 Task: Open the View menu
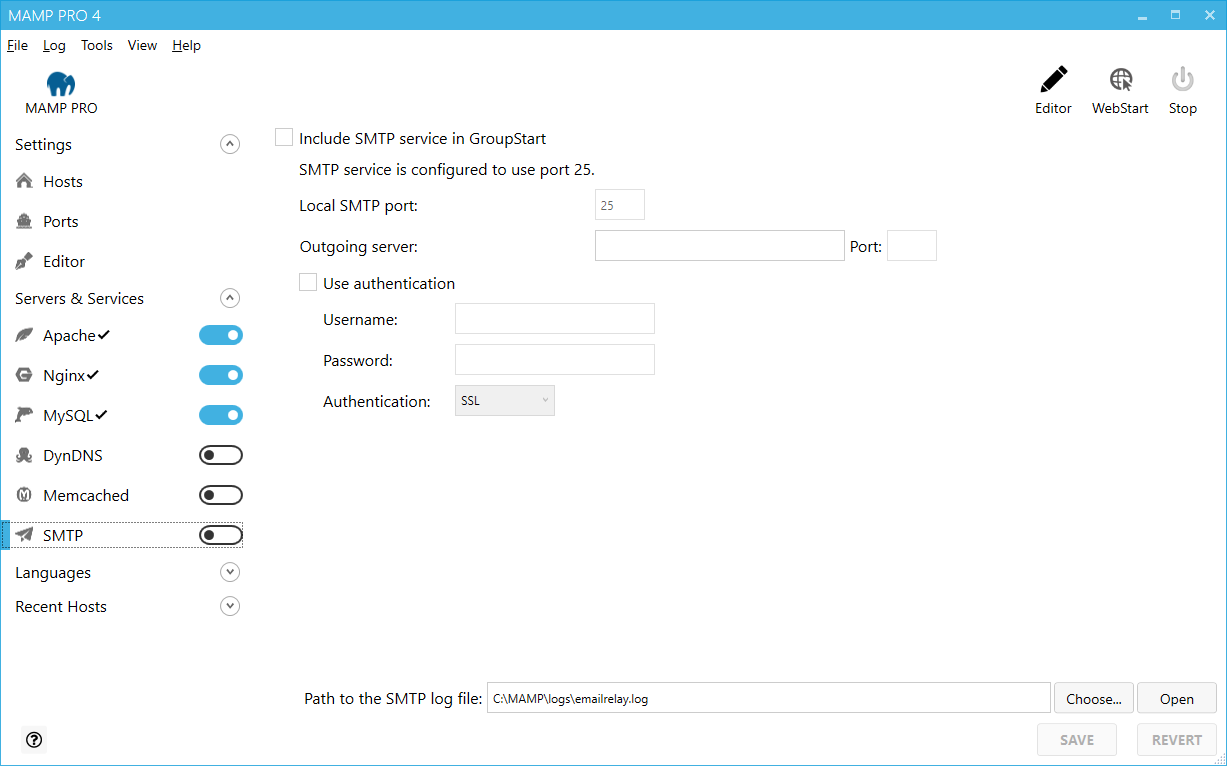click(142, 45)
